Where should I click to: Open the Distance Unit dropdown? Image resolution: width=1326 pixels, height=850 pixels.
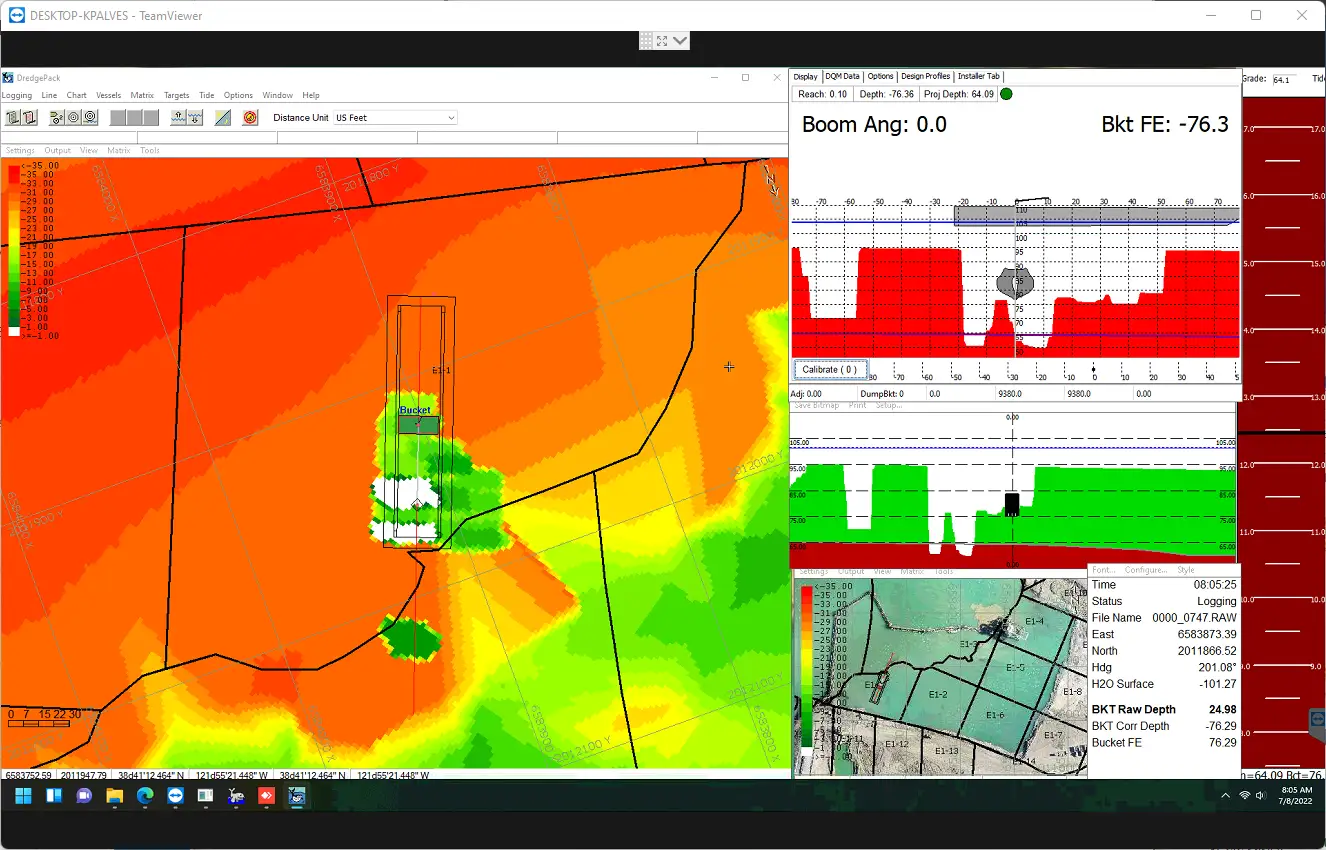point(395,118)
